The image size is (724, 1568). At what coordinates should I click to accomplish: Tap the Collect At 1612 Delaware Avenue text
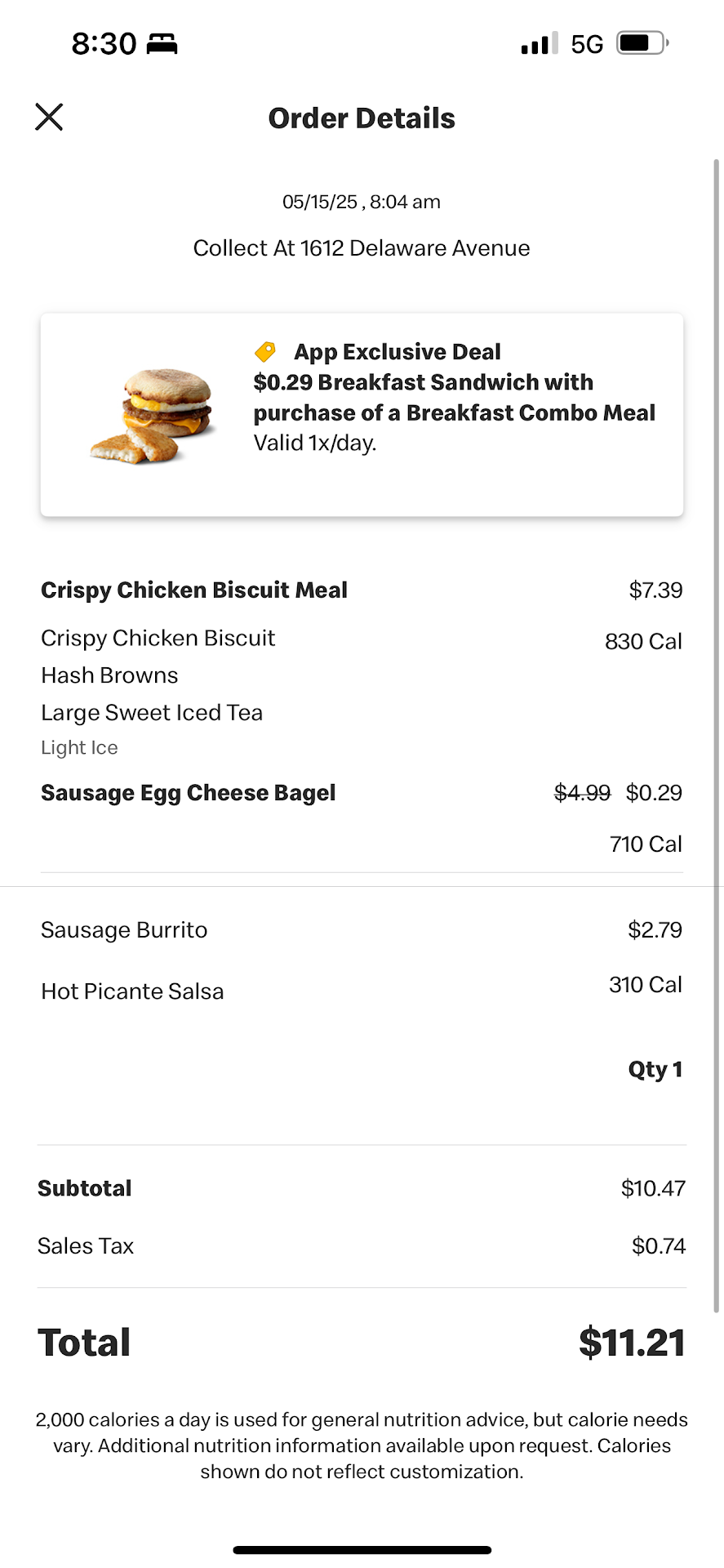coord(362,248)
